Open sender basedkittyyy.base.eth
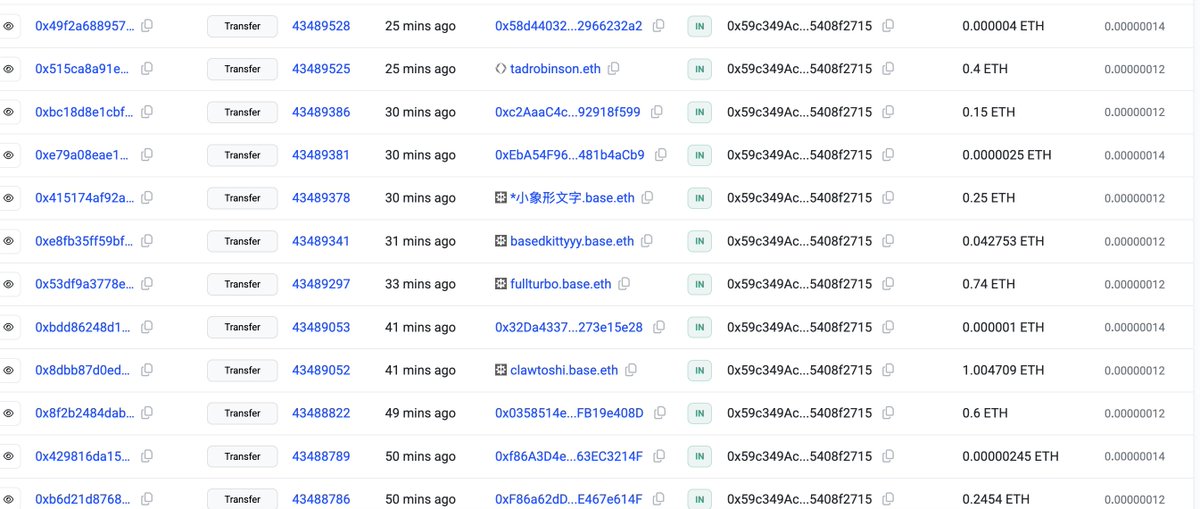This screenshot has width=1200, height=509. (x=572, y=241)
